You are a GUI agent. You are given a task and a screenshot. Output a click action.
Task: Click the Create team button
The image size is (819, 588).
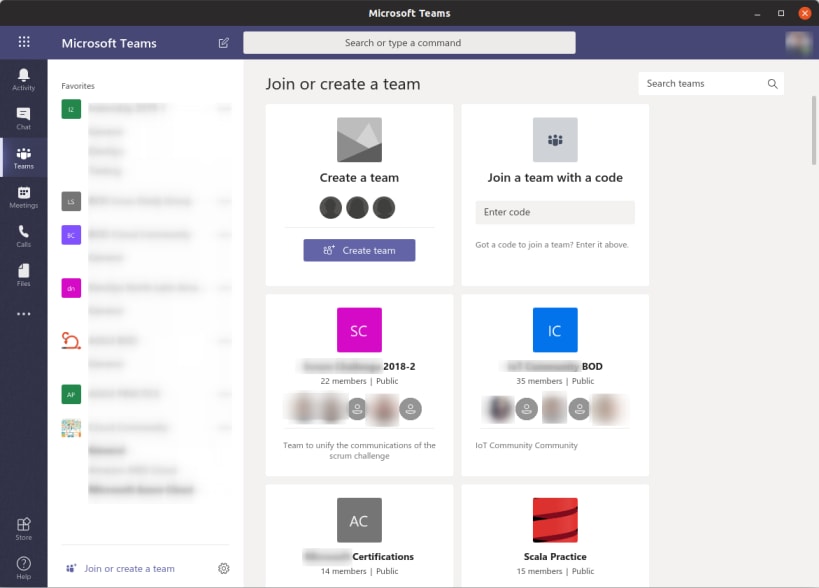coord(359,250)
